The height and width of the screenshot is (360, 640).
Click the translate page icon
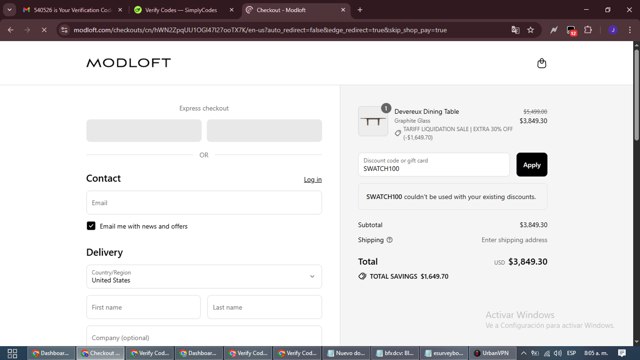coord(515,30)
